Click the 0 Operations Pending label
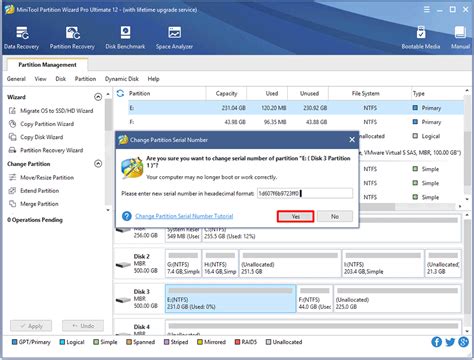Viewport: 474px width, 360px height. coord(35,220)
